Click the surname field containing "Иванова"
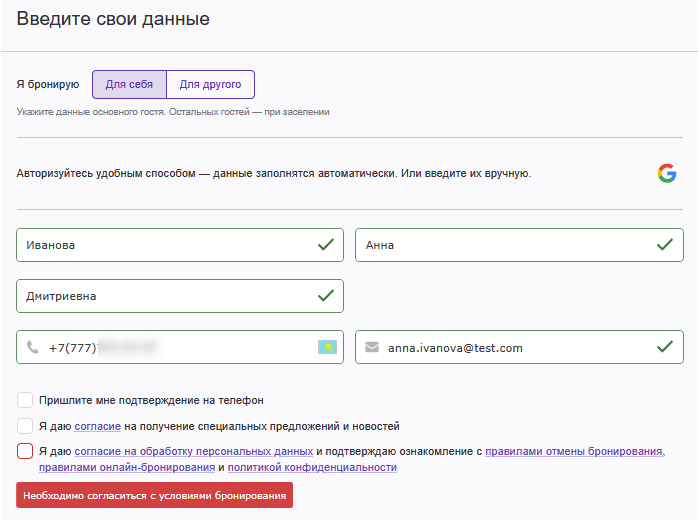 coord(160,245)
